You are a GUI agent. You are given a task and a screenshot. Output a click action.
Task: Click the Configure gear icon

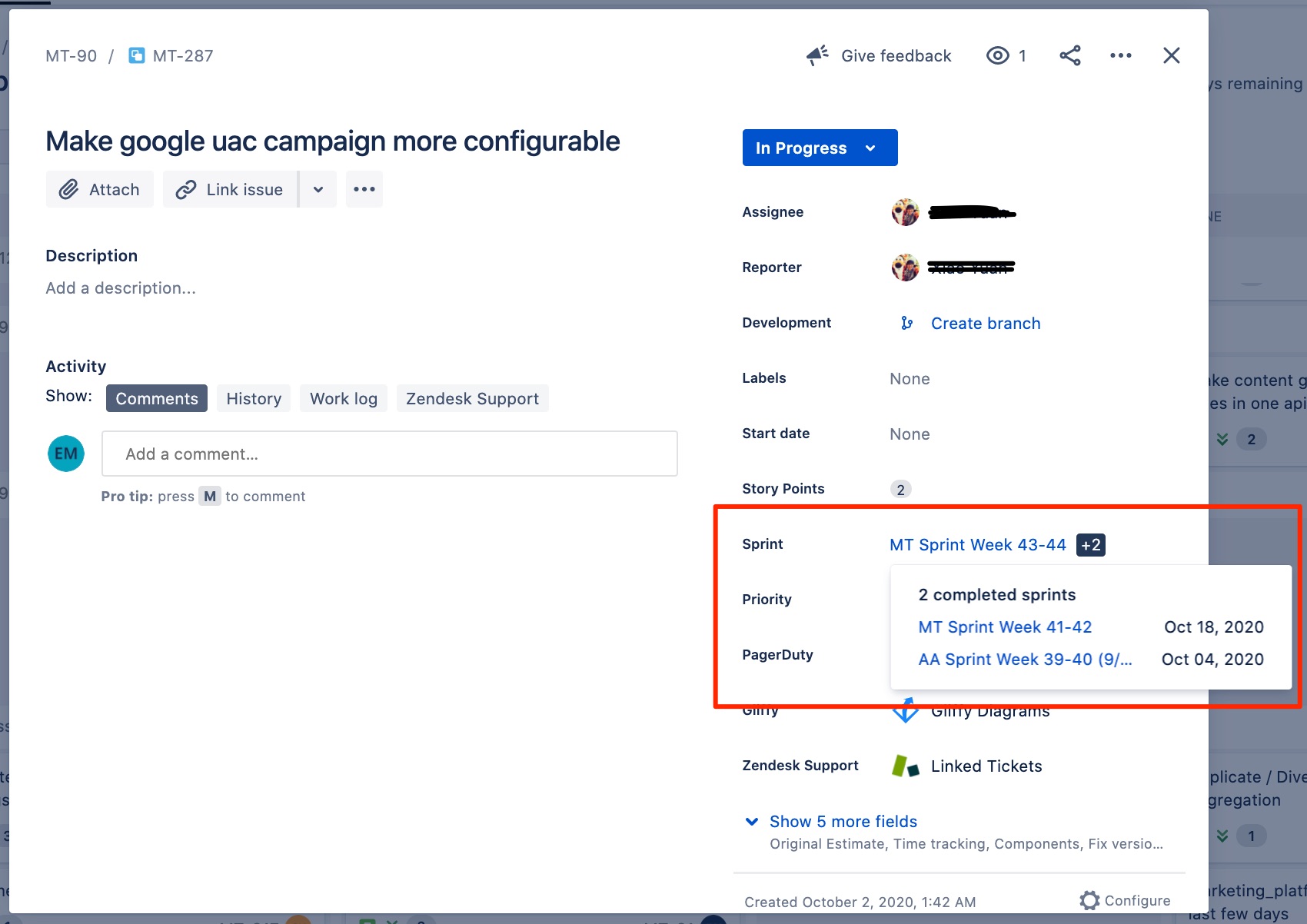pyautogui.click(x=1089, y=900)
